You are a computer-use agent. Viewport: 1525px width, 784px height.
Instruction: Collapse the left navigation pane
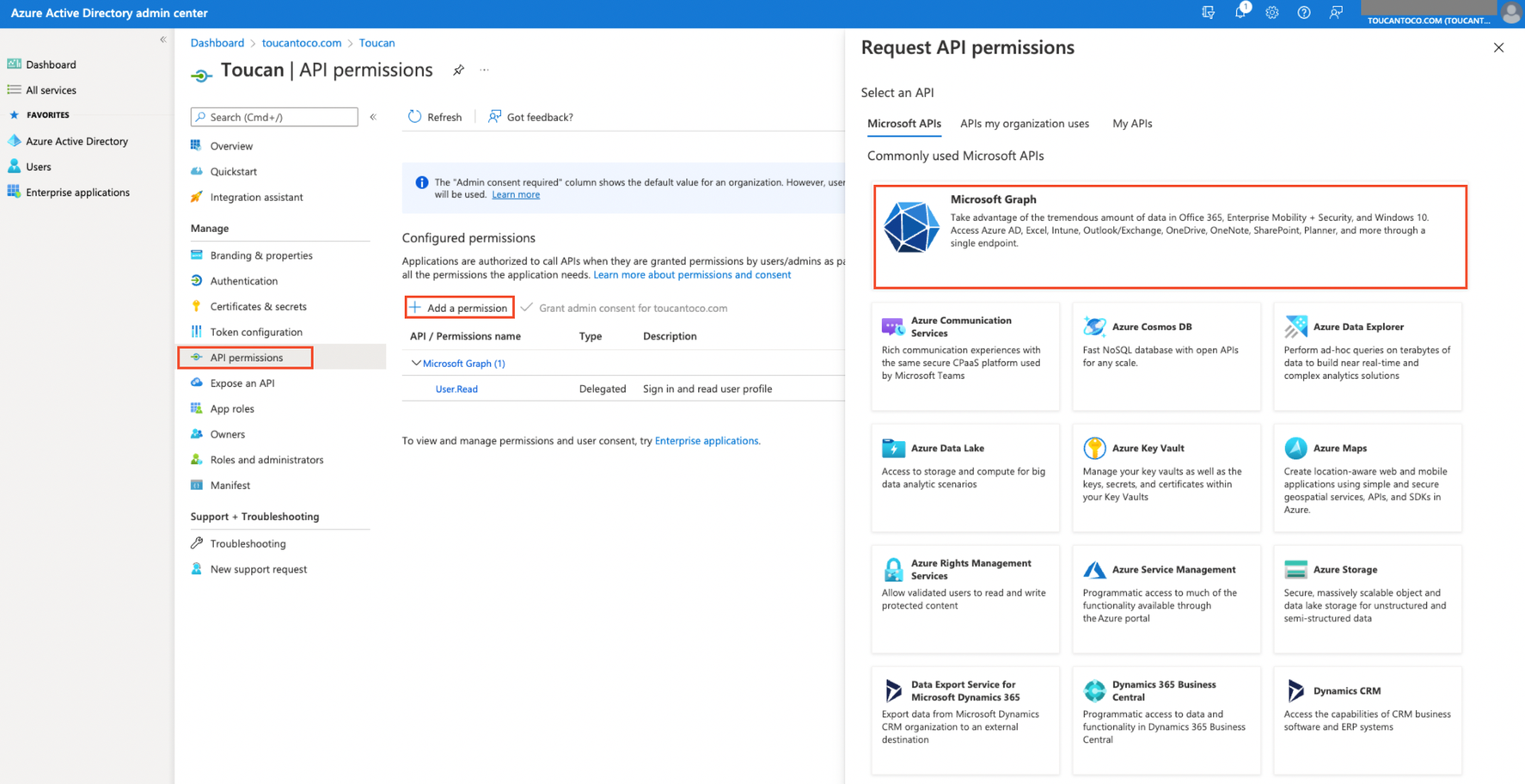(162, 39)
